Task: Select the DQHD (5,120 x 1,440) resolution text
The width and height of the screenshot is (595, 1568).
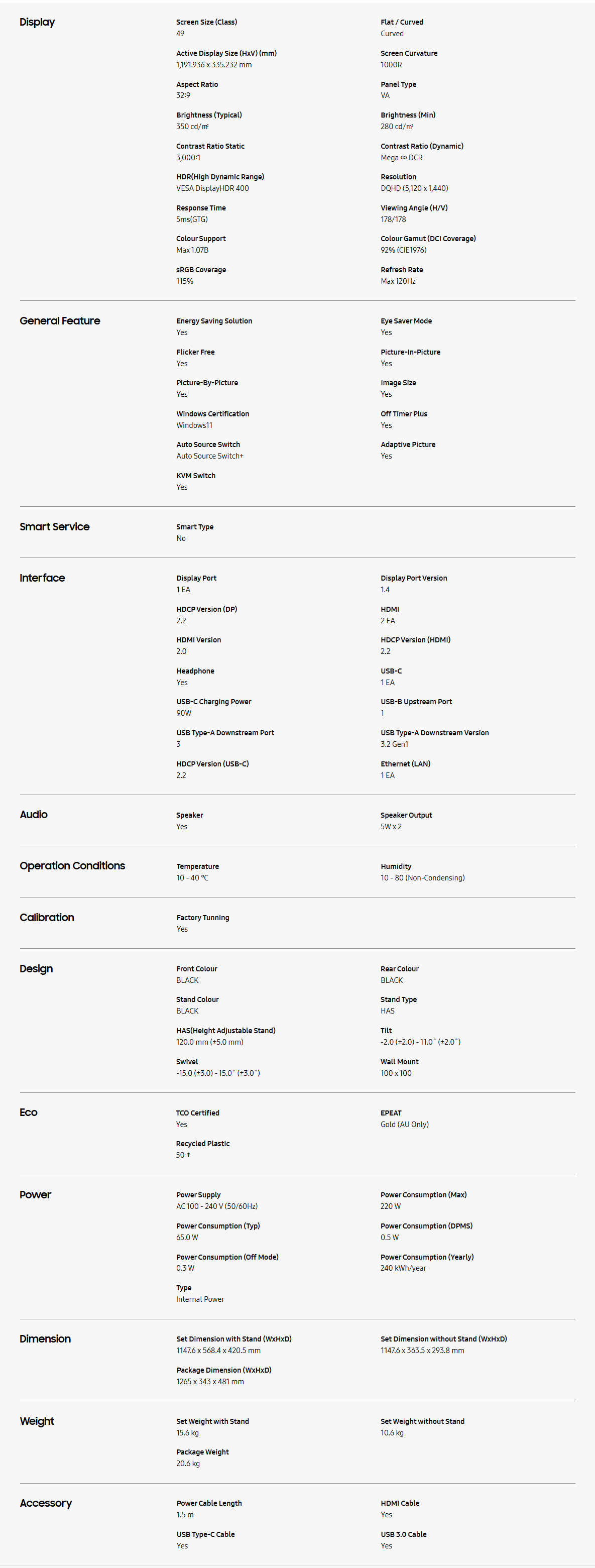Action: point(414,188)
